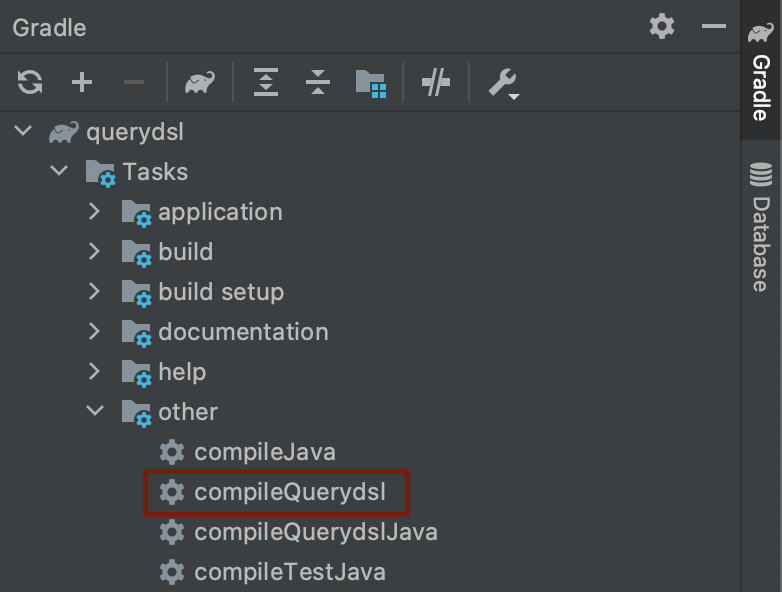Click the help folder icon
Screen dimensions: 782x592
pos(137,373)
